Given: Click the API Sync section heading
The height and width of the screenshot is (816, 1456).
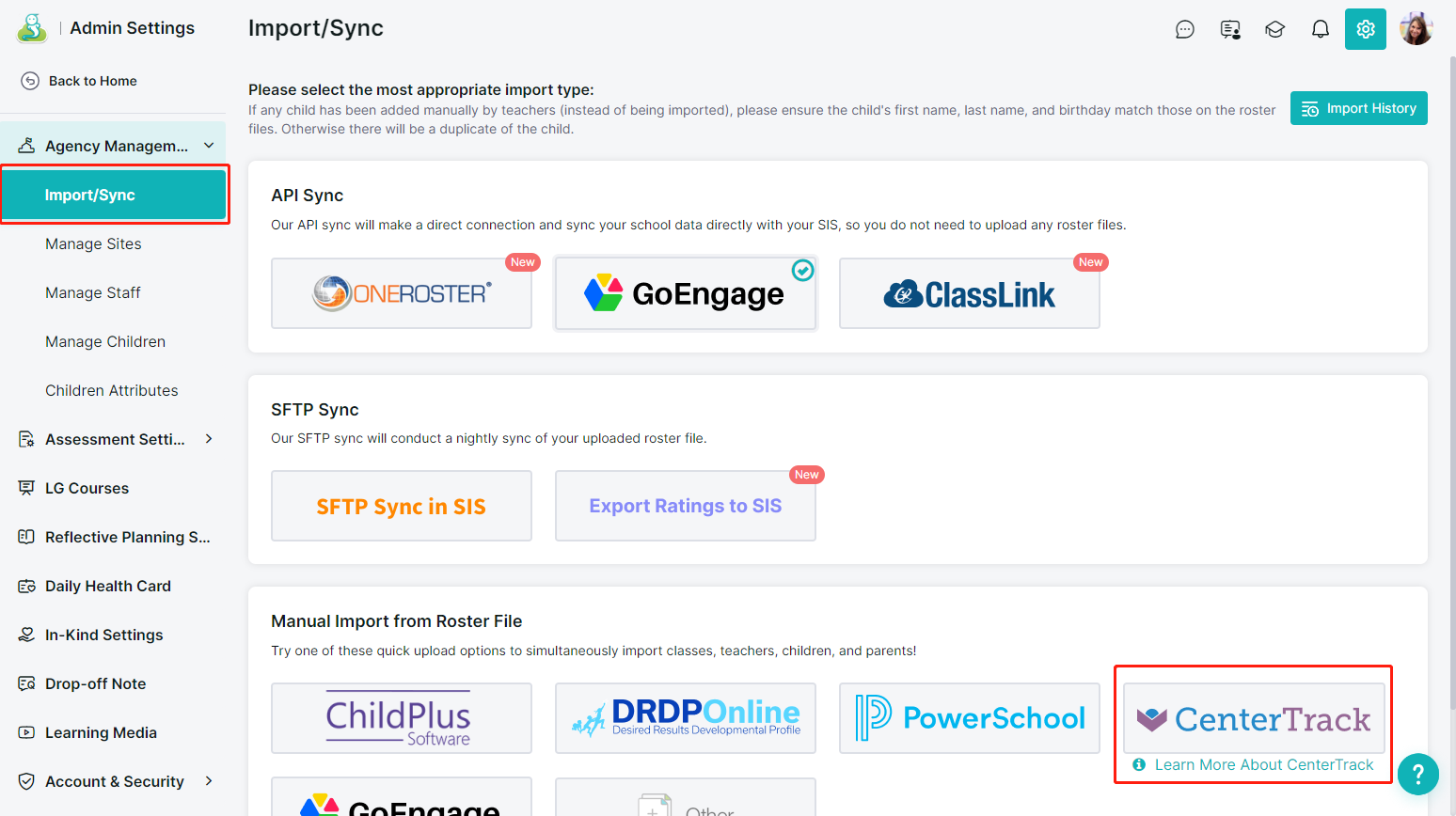Looking at the screenshot, I should (308, 196).
